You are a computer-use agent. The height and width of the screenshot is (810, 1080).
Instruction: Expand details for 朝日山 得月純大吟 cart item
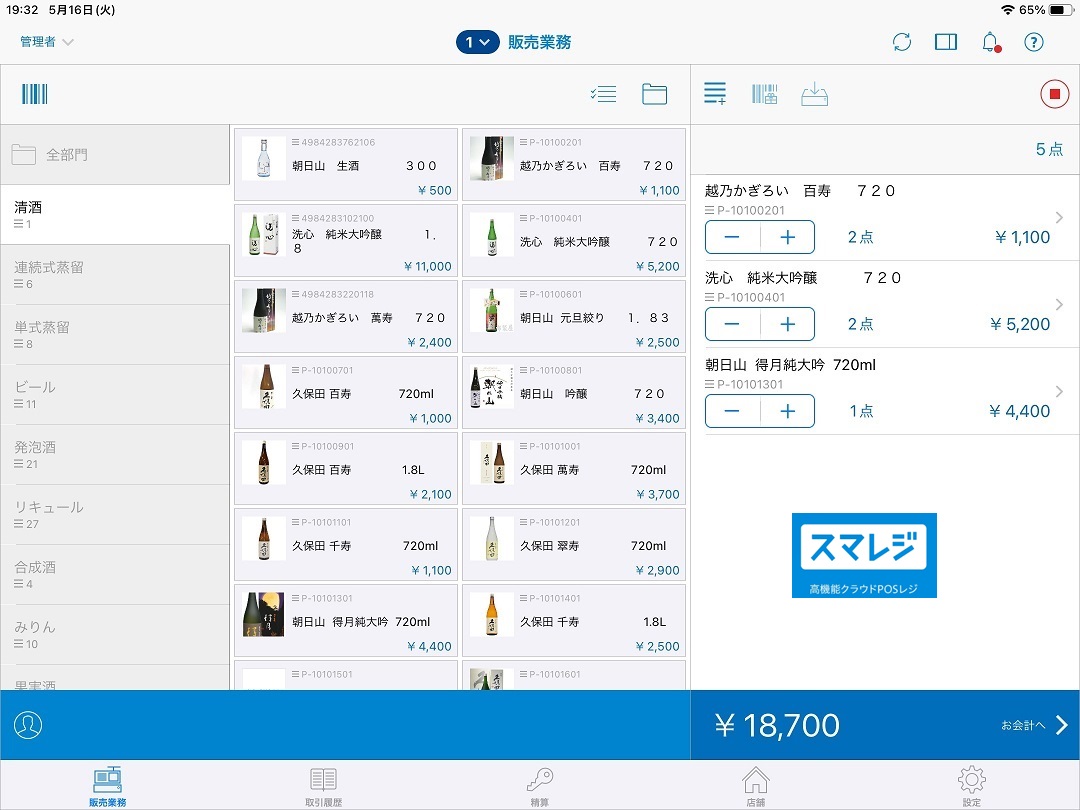1059,391
